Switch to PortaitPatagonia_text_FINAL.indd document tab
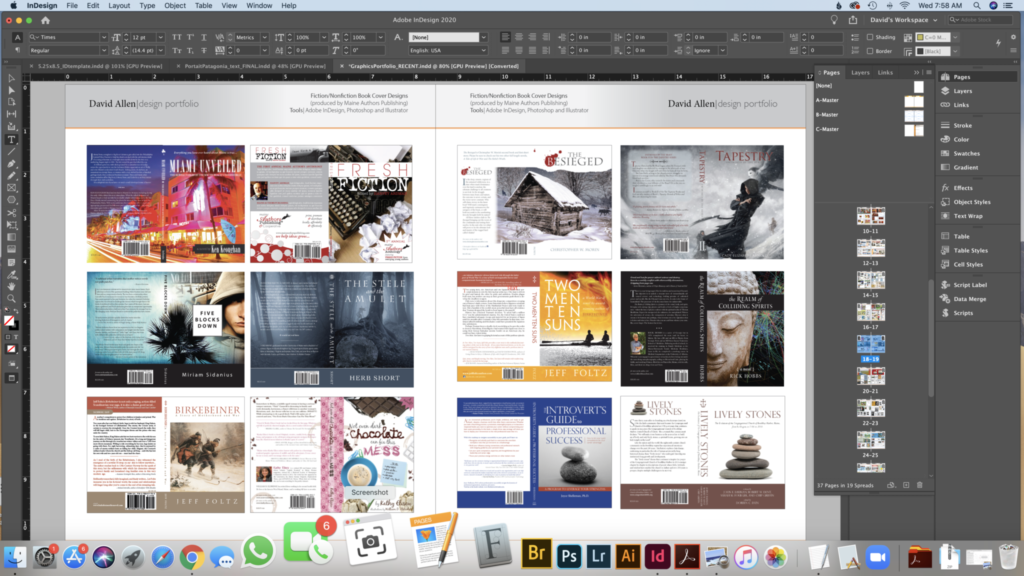The height and width of the screenshot is (576, 1024). pyautogui.click(x=255, y=66)
